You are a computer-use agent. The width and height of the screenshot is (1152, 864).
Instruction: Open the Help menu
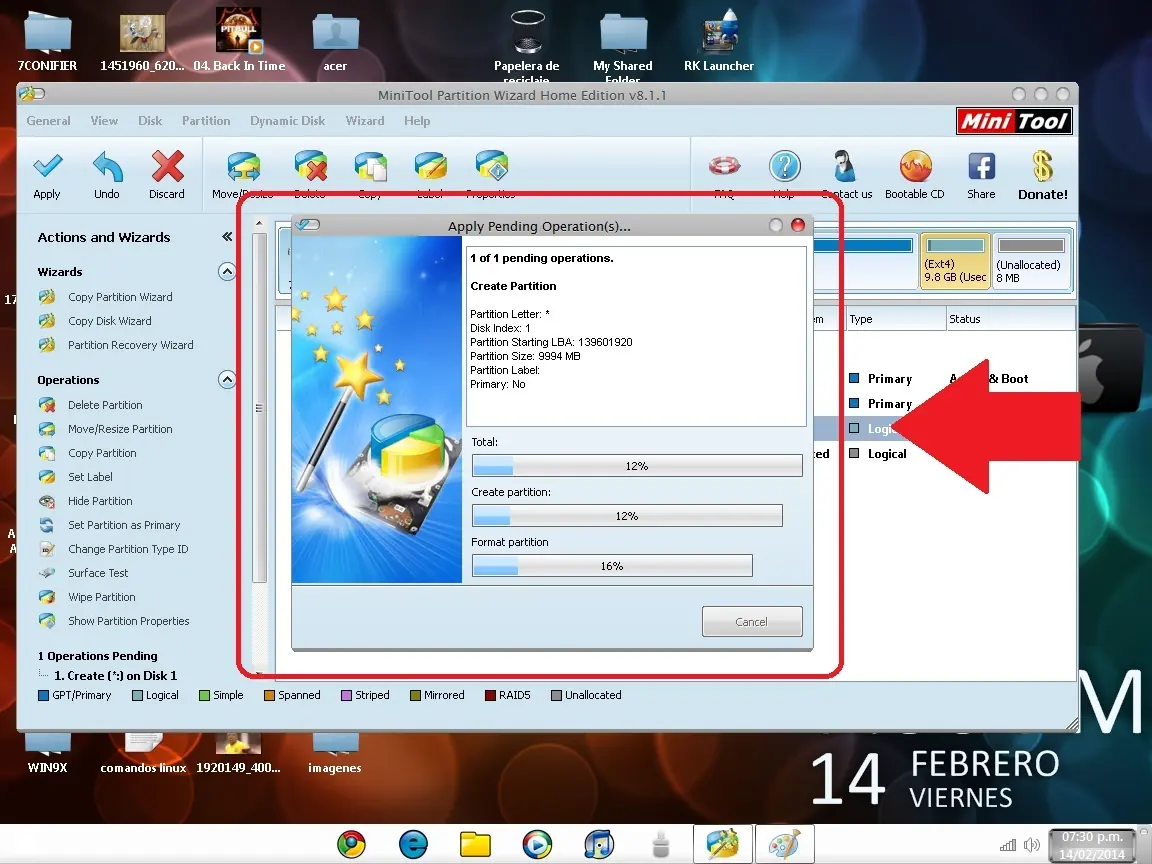coord(417,120)
